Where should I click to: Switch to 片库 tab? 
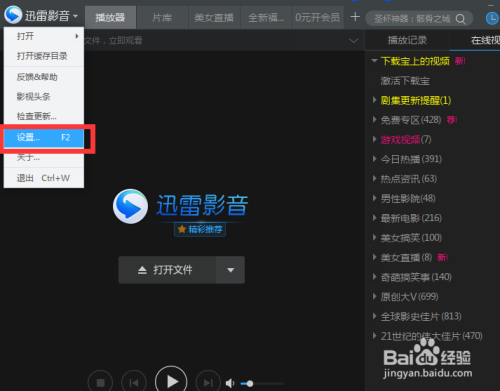(162, 17)
